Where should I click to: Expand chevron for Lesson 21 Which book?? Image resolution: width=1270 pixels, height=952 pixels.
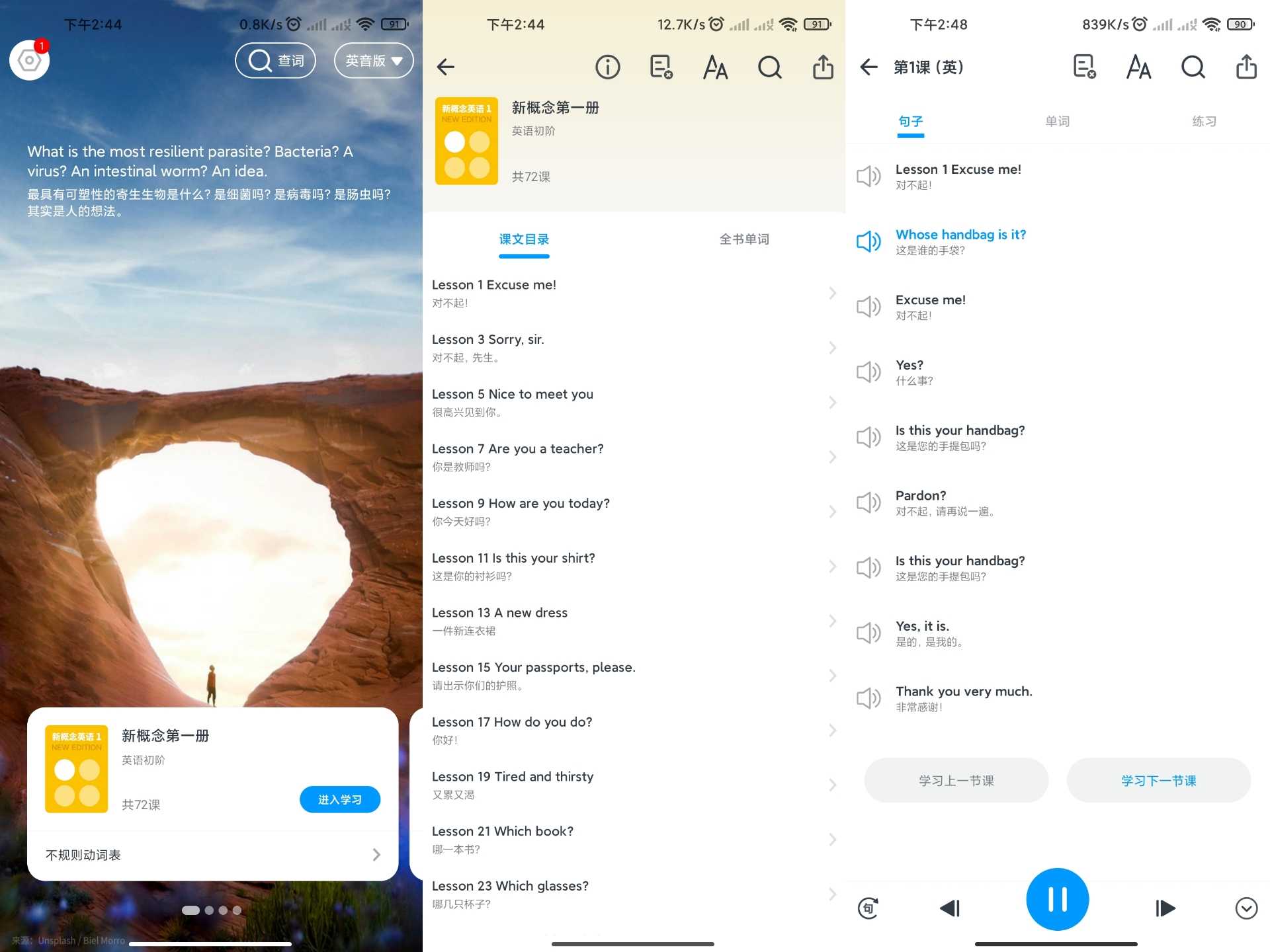(833, 840)
